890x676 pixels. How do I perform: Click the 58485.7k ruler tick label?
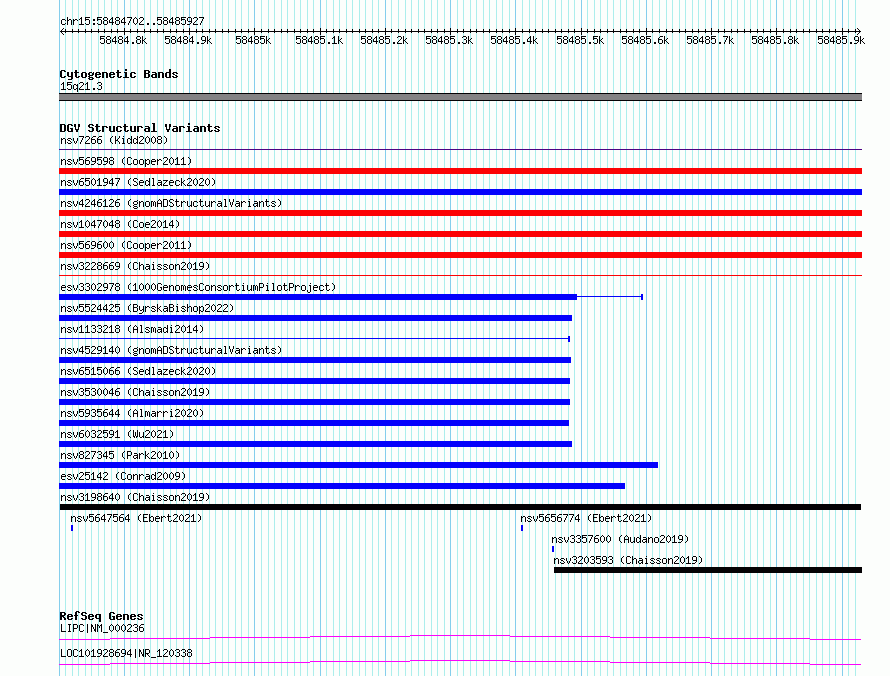click(x=710, y=40)
